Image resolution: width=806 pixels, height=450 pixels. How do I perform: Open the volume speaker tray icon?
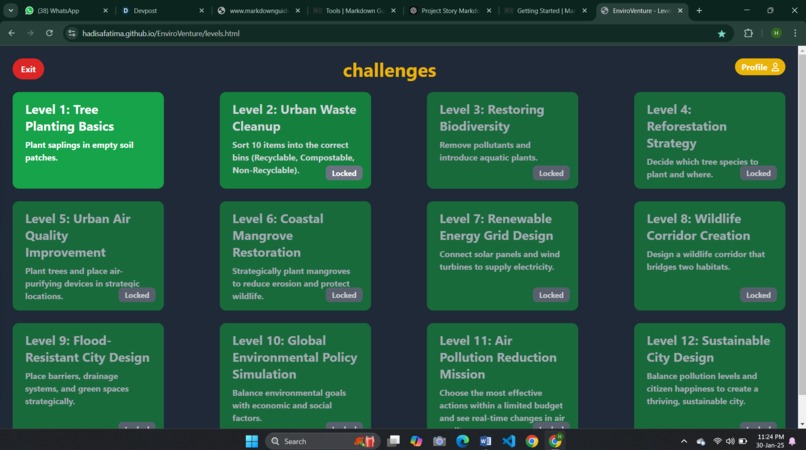(x=730, y=441)
